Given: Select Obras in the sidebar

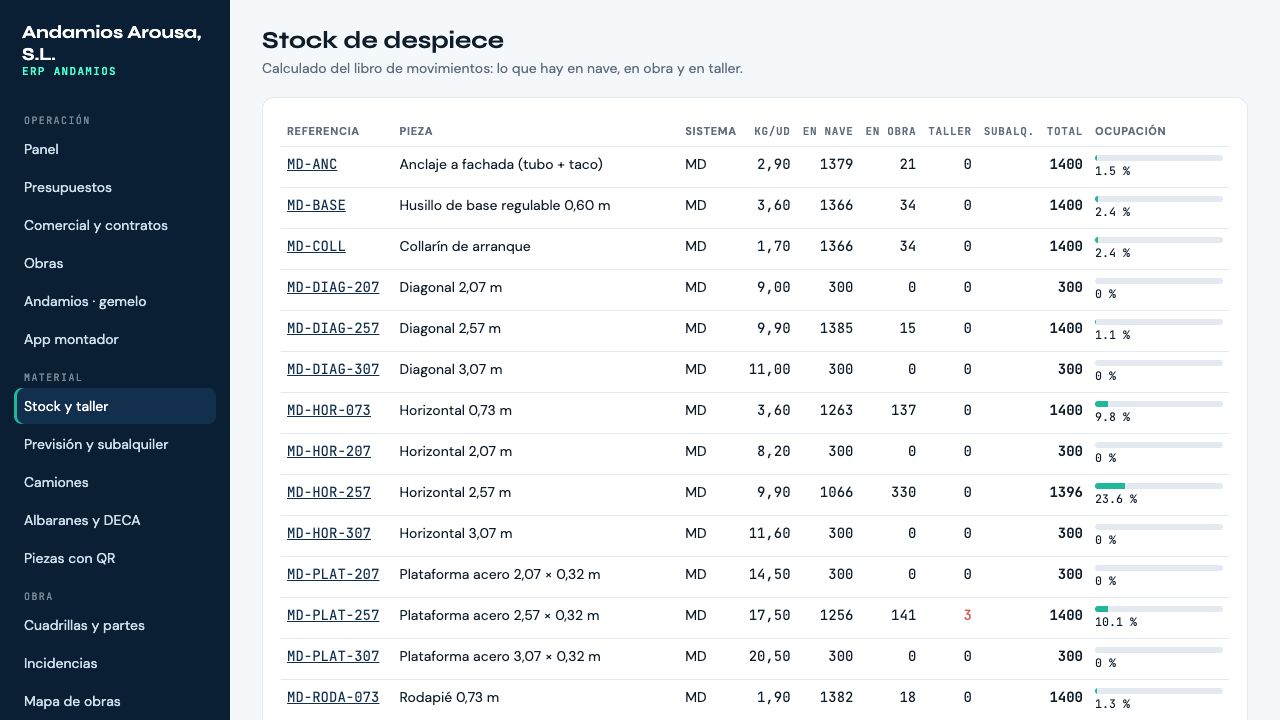Looking at the screenshot, I should tap(115, 263).
